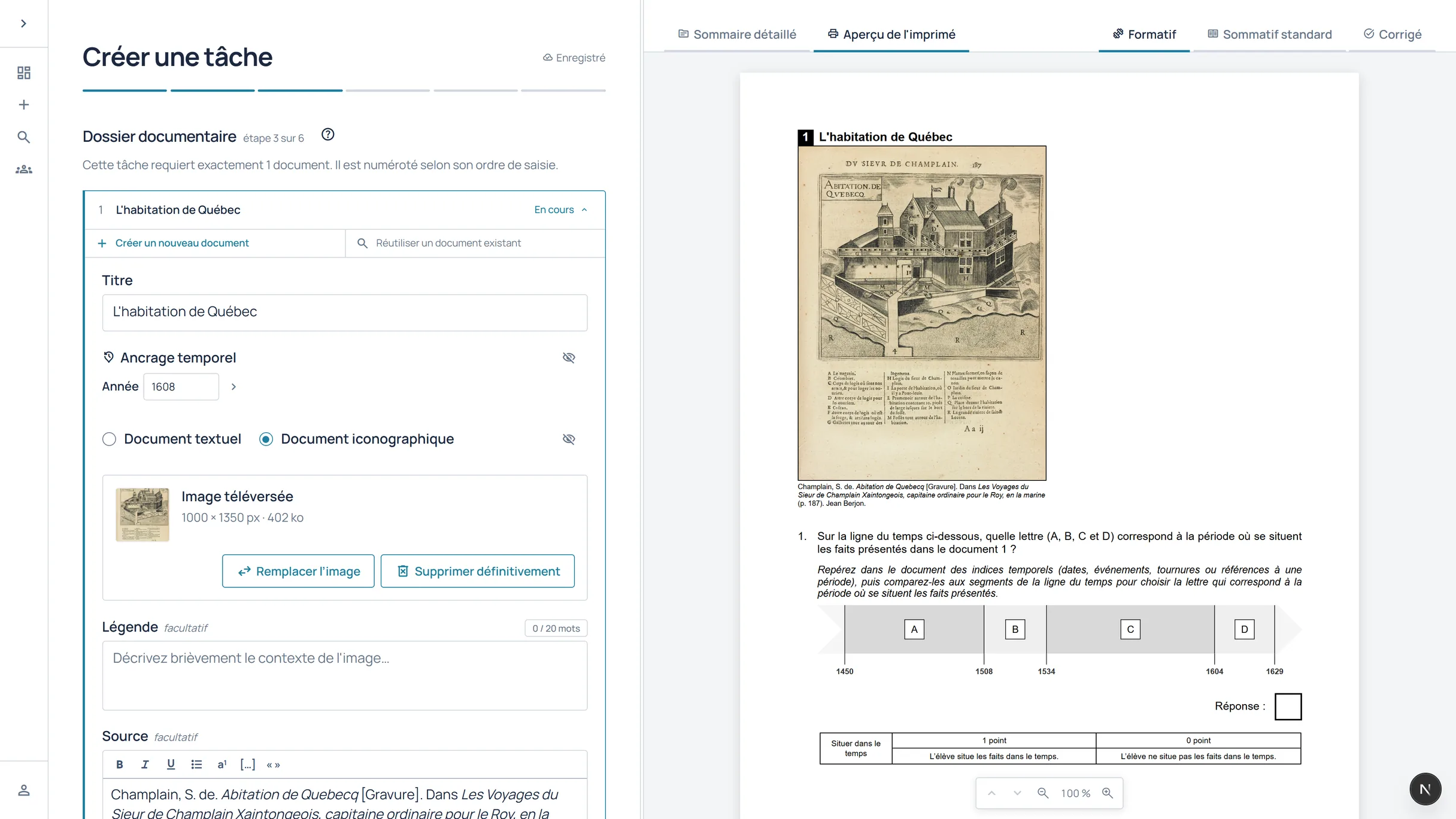Screen dimensions: 1456x819
Task: Expand the chevron next to Année
Action: click(233, 387)
